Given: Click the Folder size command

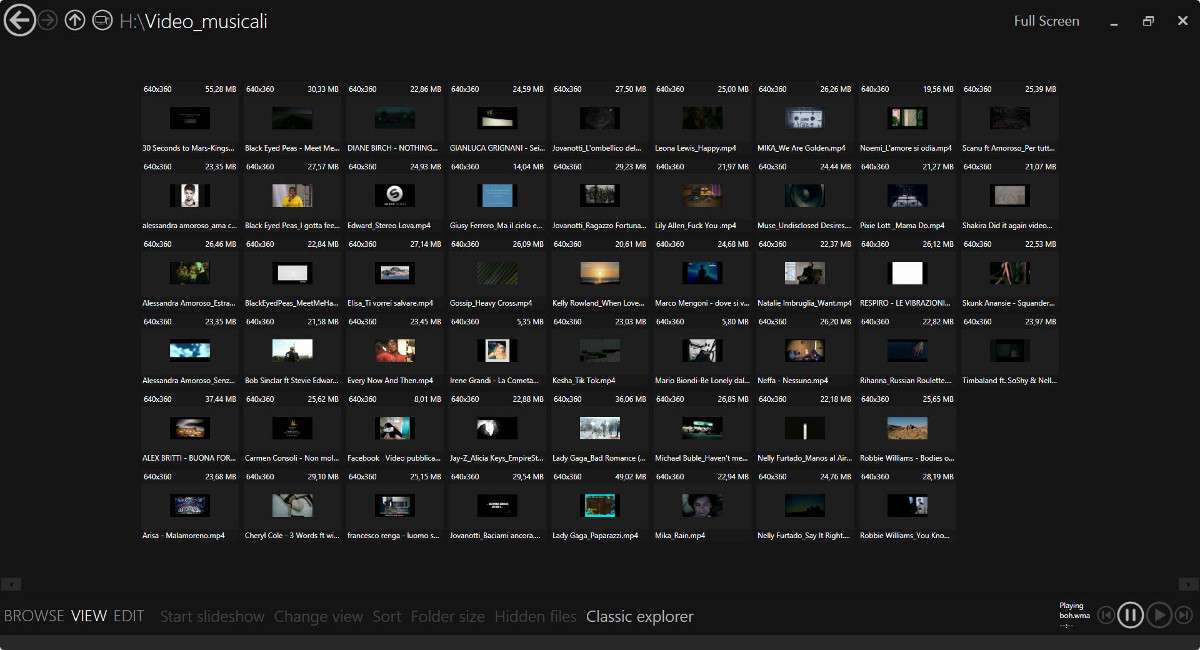Looking at the screenshot, I should coord(448,616).
